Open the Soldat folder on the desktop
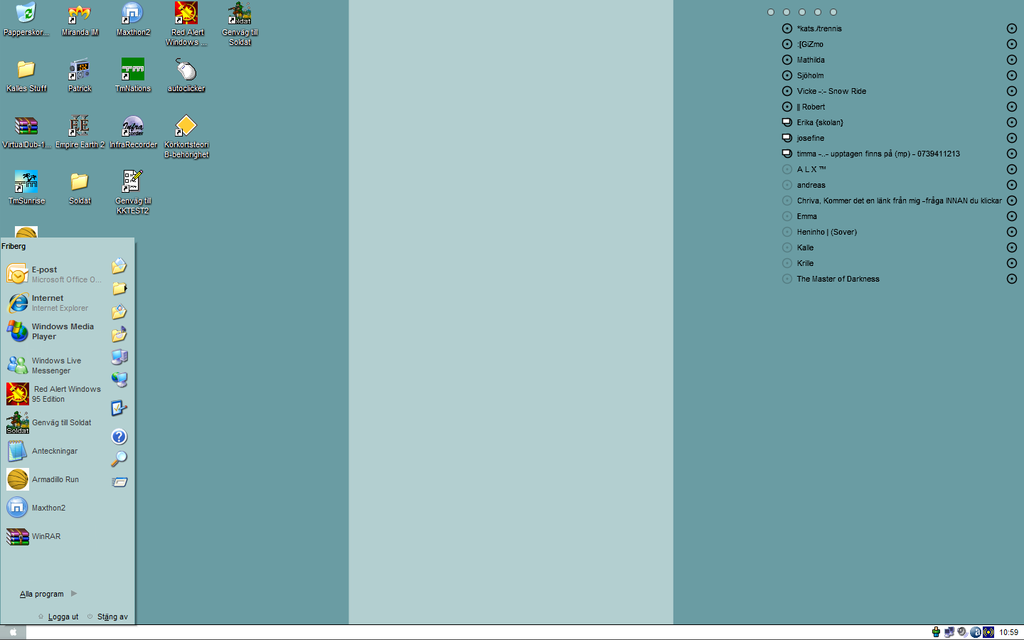The width and height of the screenshot is (1024, 640). (x=78, y=183)
